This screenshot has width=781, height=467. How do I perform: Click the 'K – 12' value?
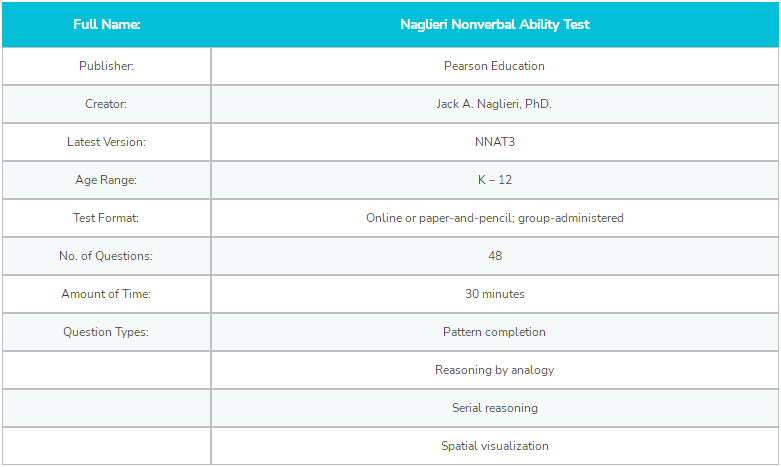point(495,180)
